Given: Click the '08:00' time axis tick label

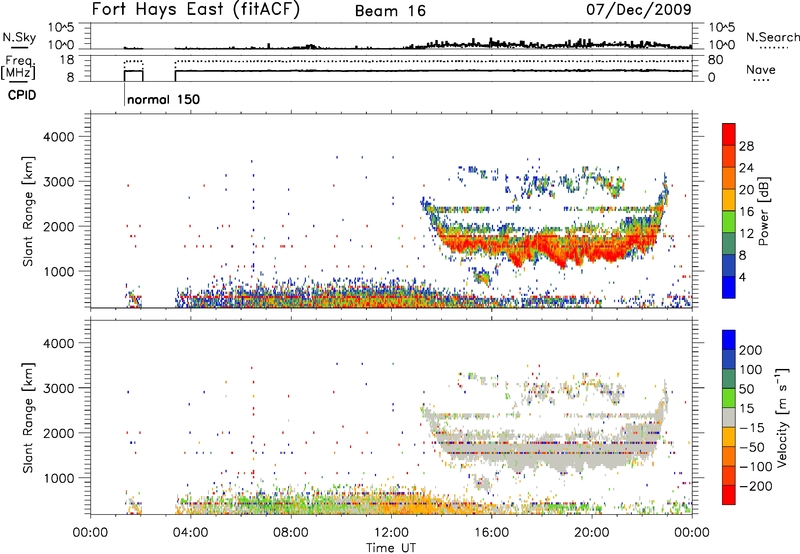Looking at the screenshot, I should pos(291,533).
